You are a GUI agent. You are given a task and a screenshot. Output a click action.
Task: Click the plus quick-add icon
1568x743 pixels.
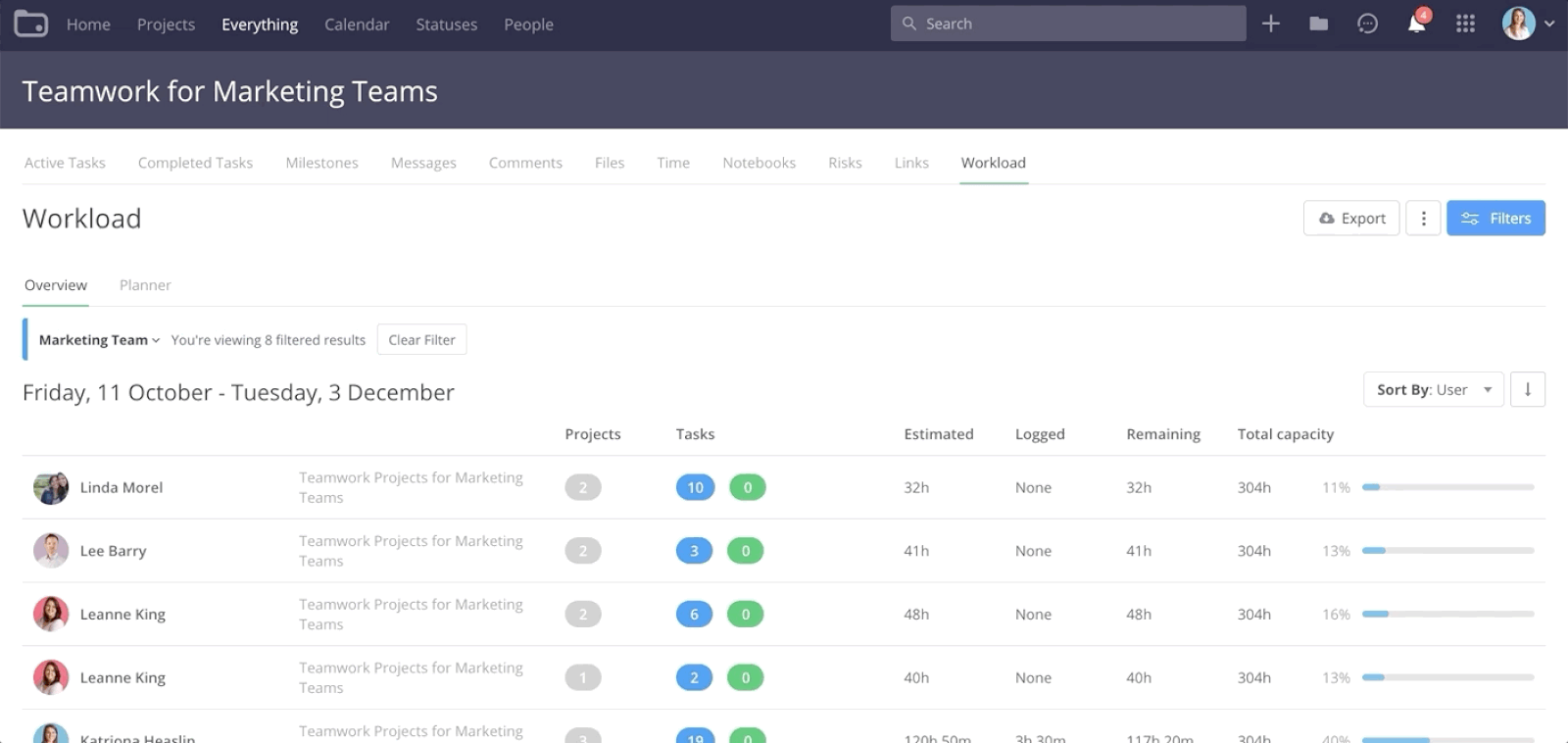point(1271,24)
